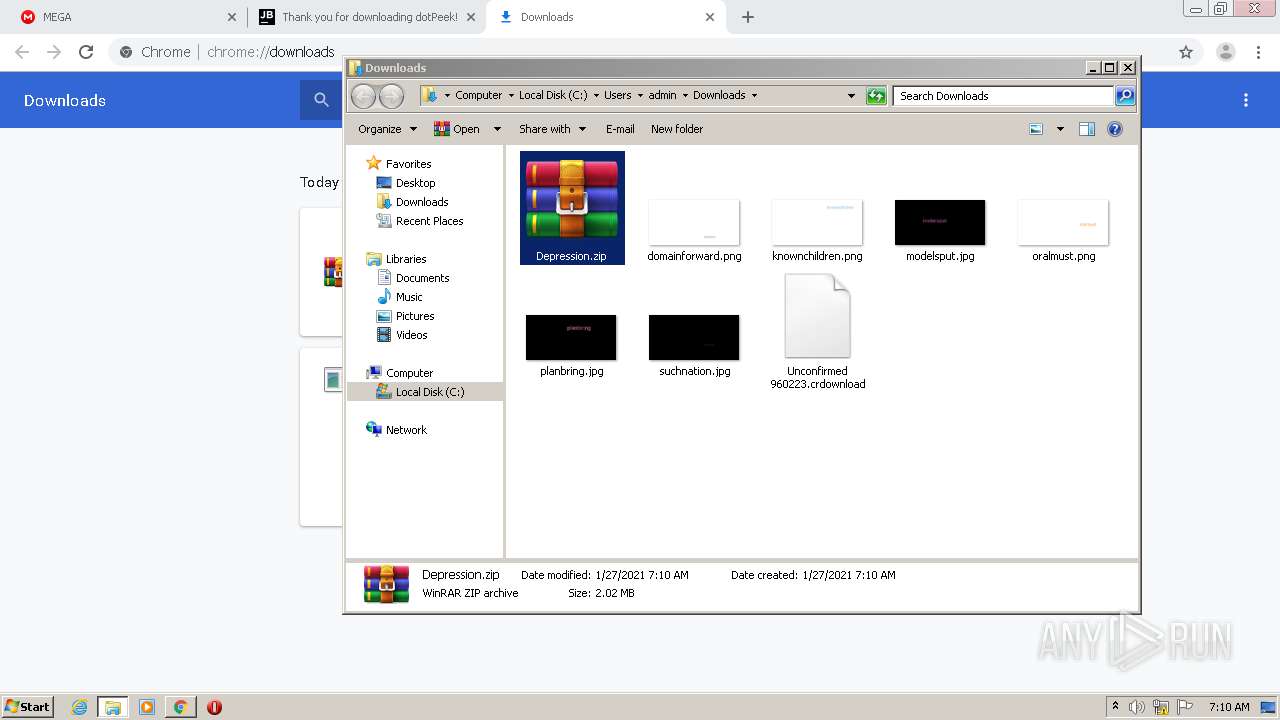The image size is (1280, 720).
Task: Open the Windows Start menu
Action: 28,707
